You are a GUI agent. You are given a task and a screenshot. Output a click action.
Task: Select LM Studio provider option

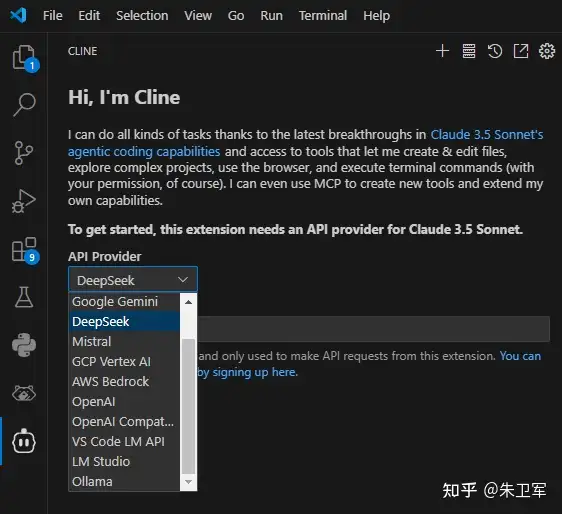tap(124, 462)
